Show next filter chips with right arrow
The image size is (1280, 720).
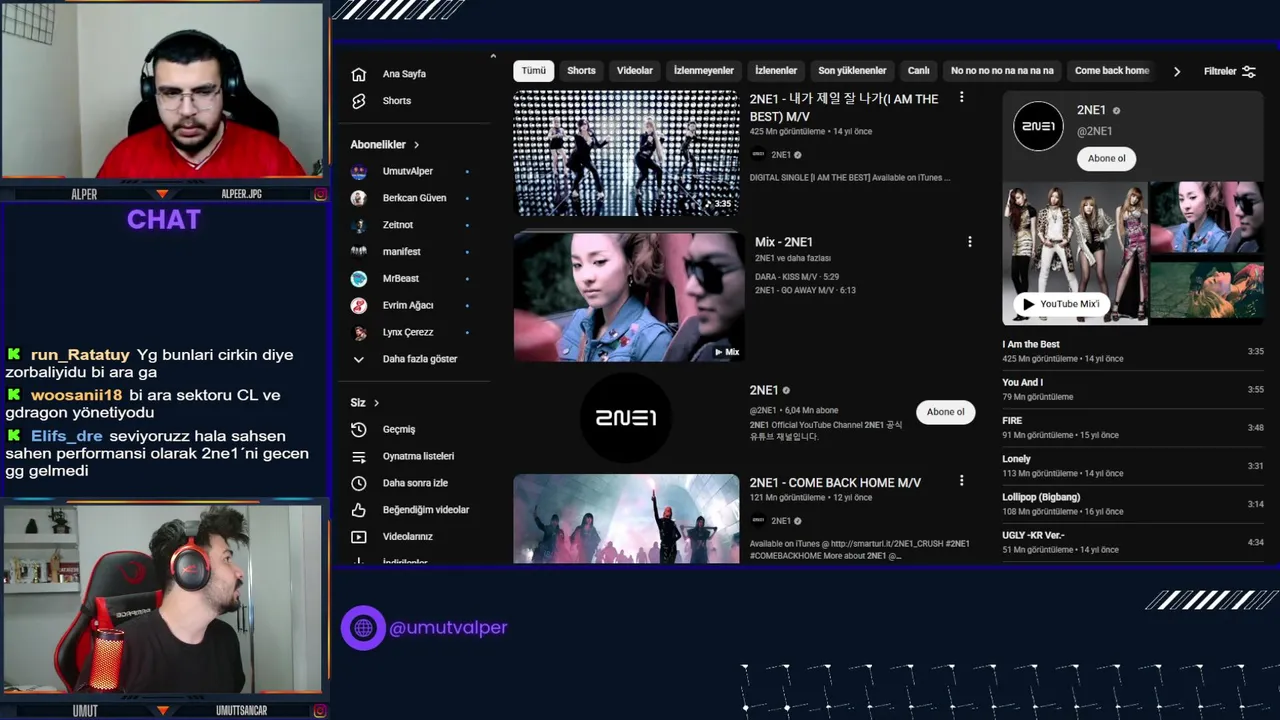tap(1177, 71)
